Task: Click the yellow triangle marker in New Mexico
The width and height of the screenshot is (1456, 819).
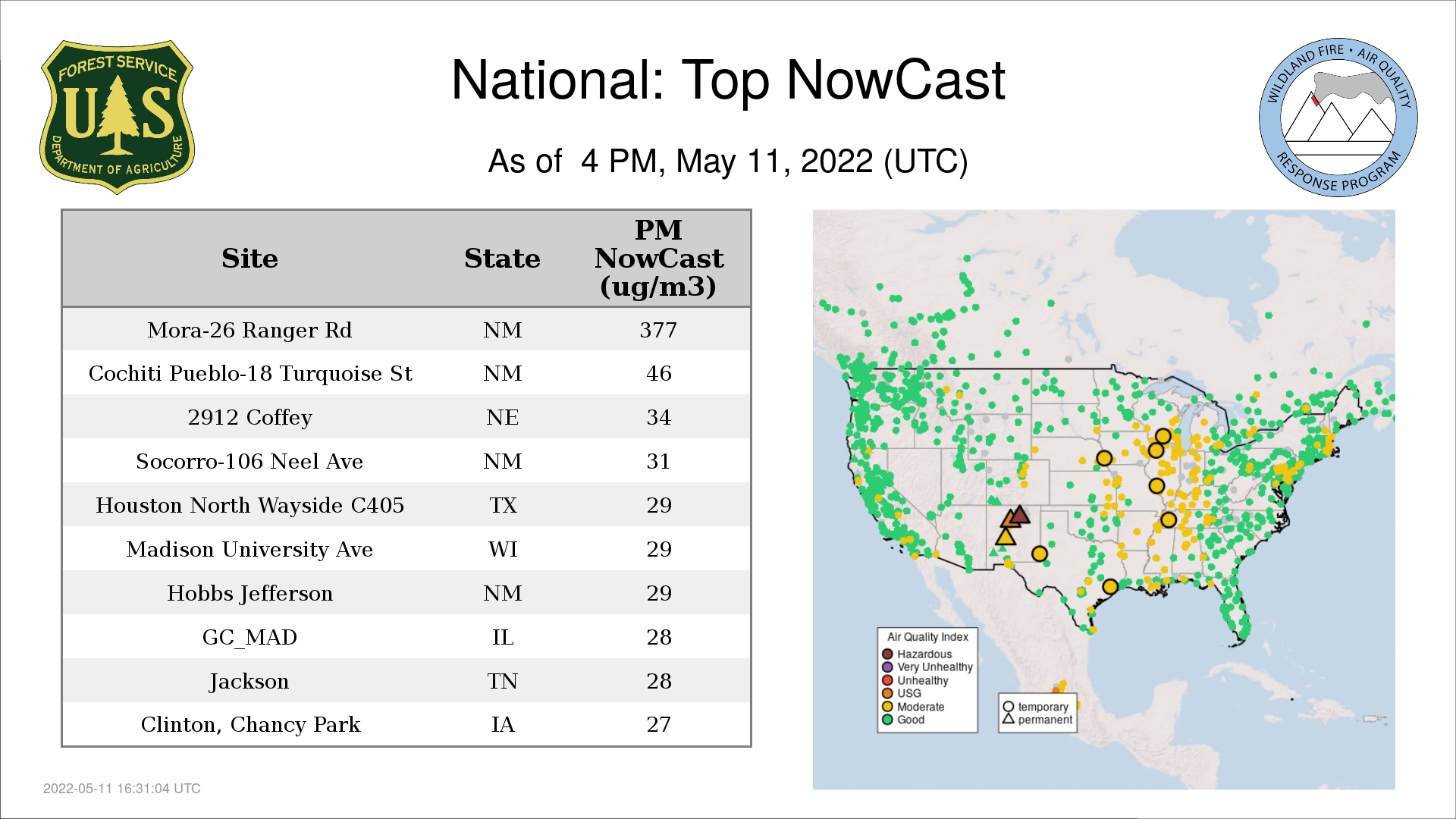Action: point(1006,538)
